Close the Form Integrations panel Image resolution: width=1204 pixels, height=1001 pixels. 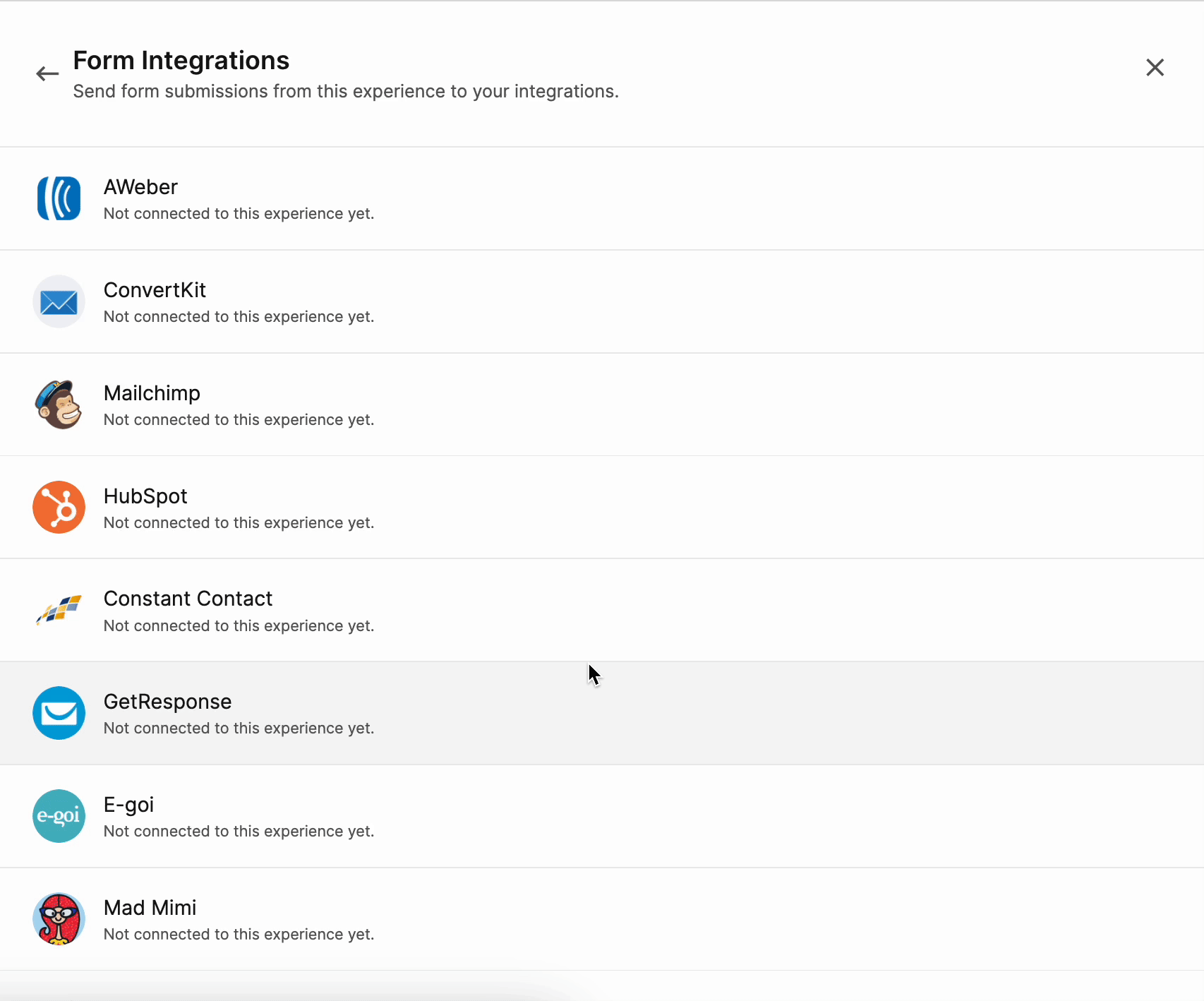tap(1155, 67)
